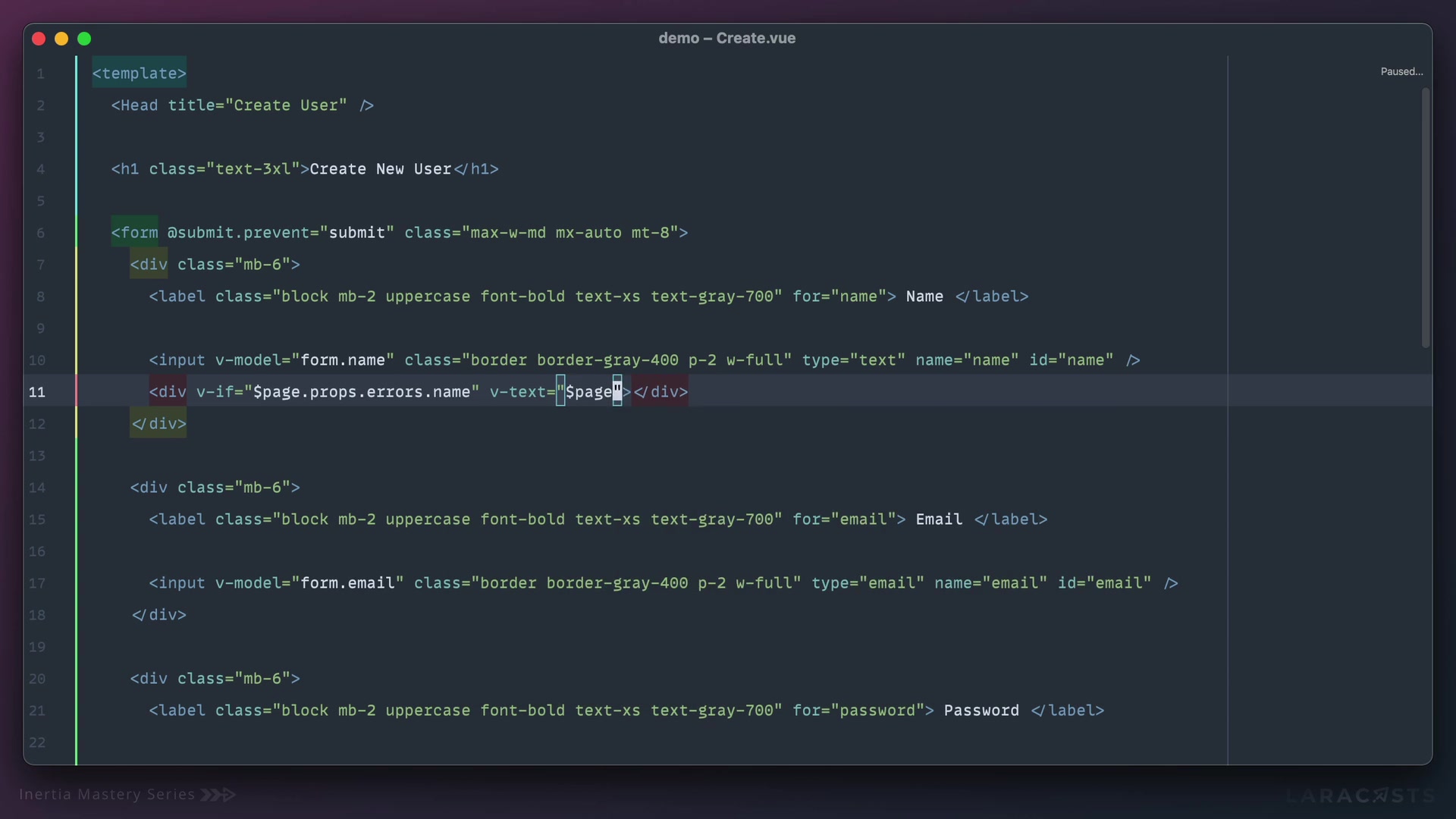The image size is (1456, 819).
Task: Click the <div class="mb-6"> on line 14
Action: (x=215, y=488)
